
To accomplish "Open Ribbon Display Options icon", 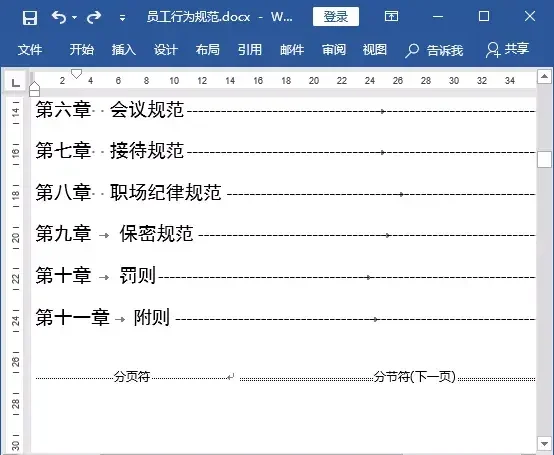I will point(391,16).
